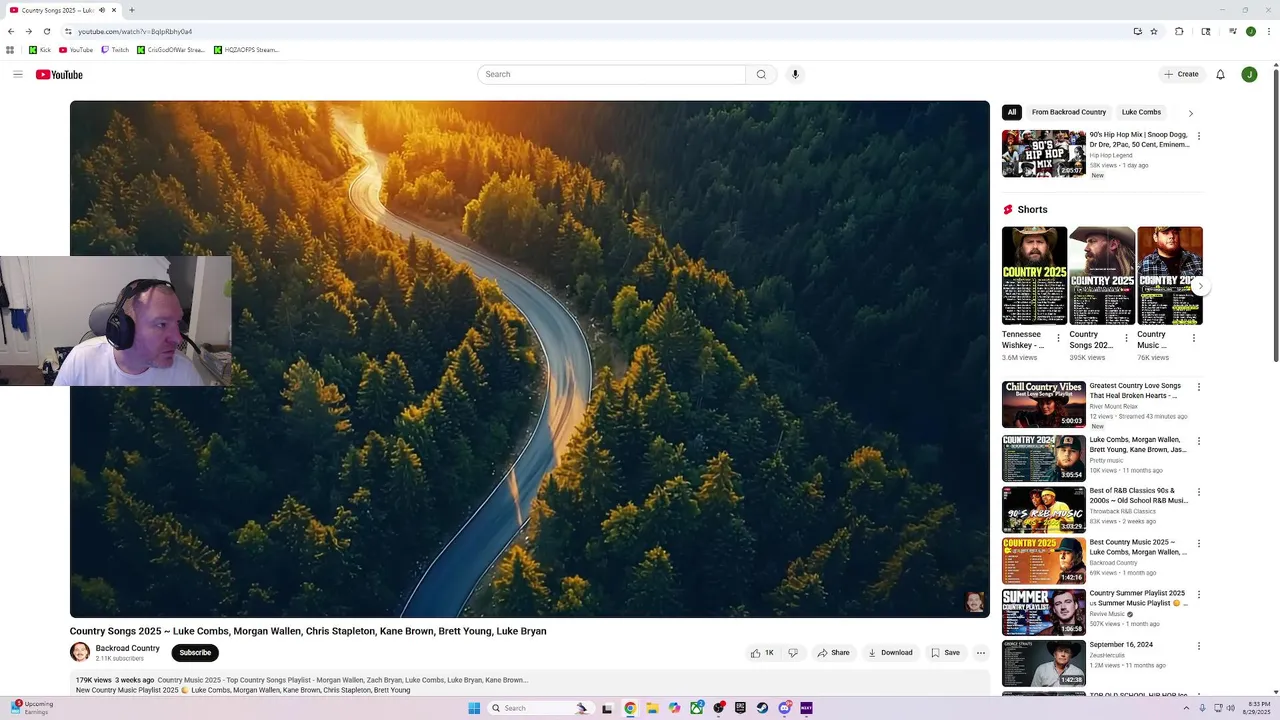Open Backroad Country channel avatar

(x=80, y=652)
